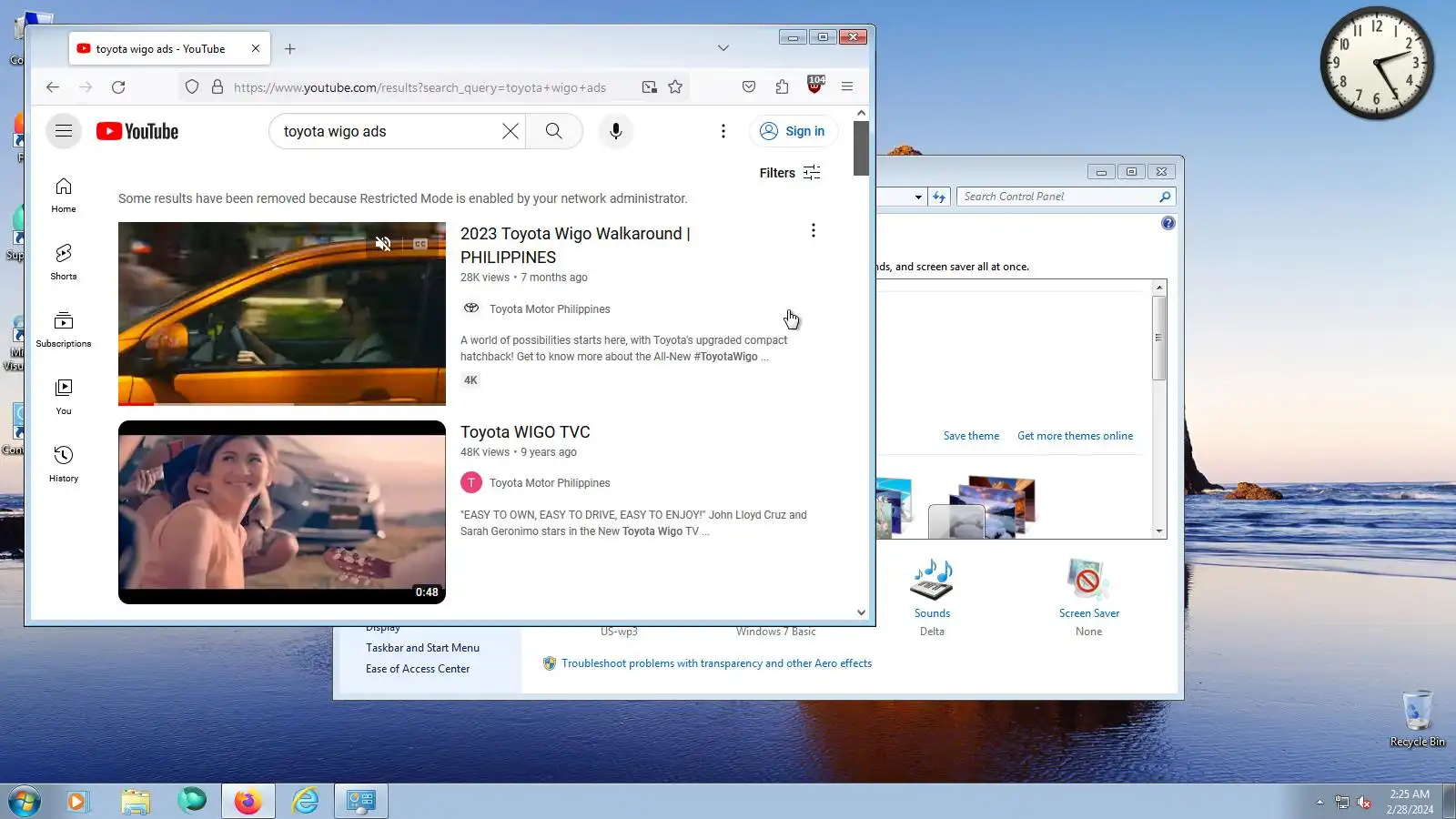Open History in YouTube sidebar
This screenshot has height=819, width=1456.
tap(64, 464)
